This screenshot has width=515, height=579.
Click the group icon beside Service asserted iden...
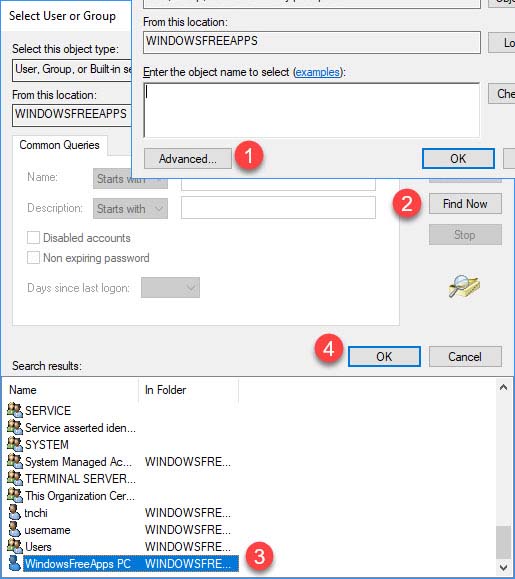point(15,426)
